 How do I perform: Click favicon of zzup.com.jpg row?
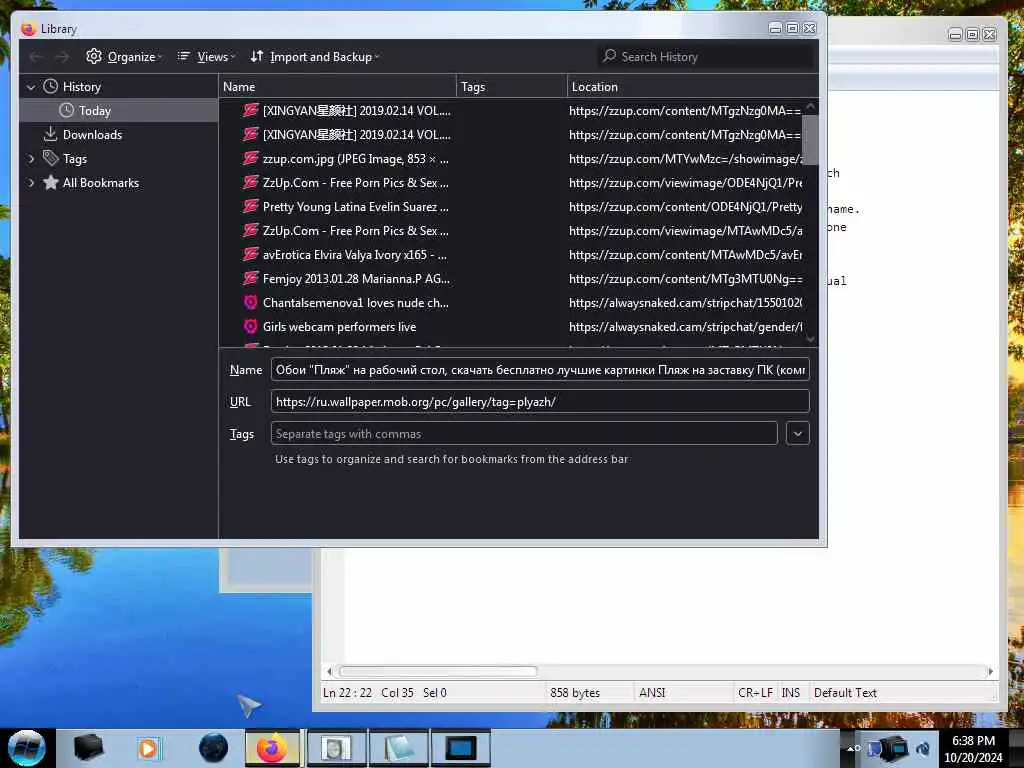coord(251,158)
